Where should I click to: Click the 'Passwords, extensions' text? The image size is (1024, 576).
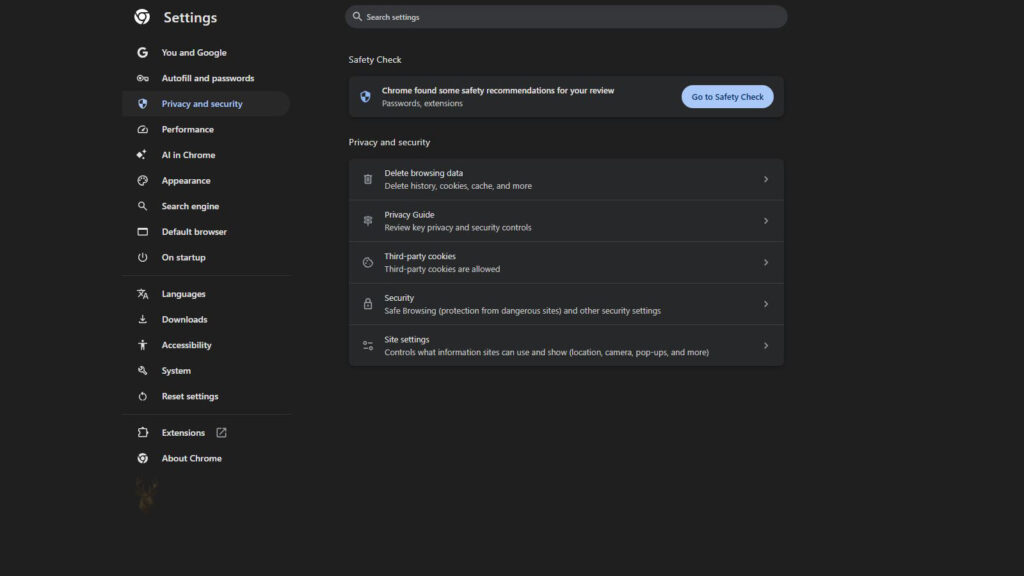pos(422,103)
